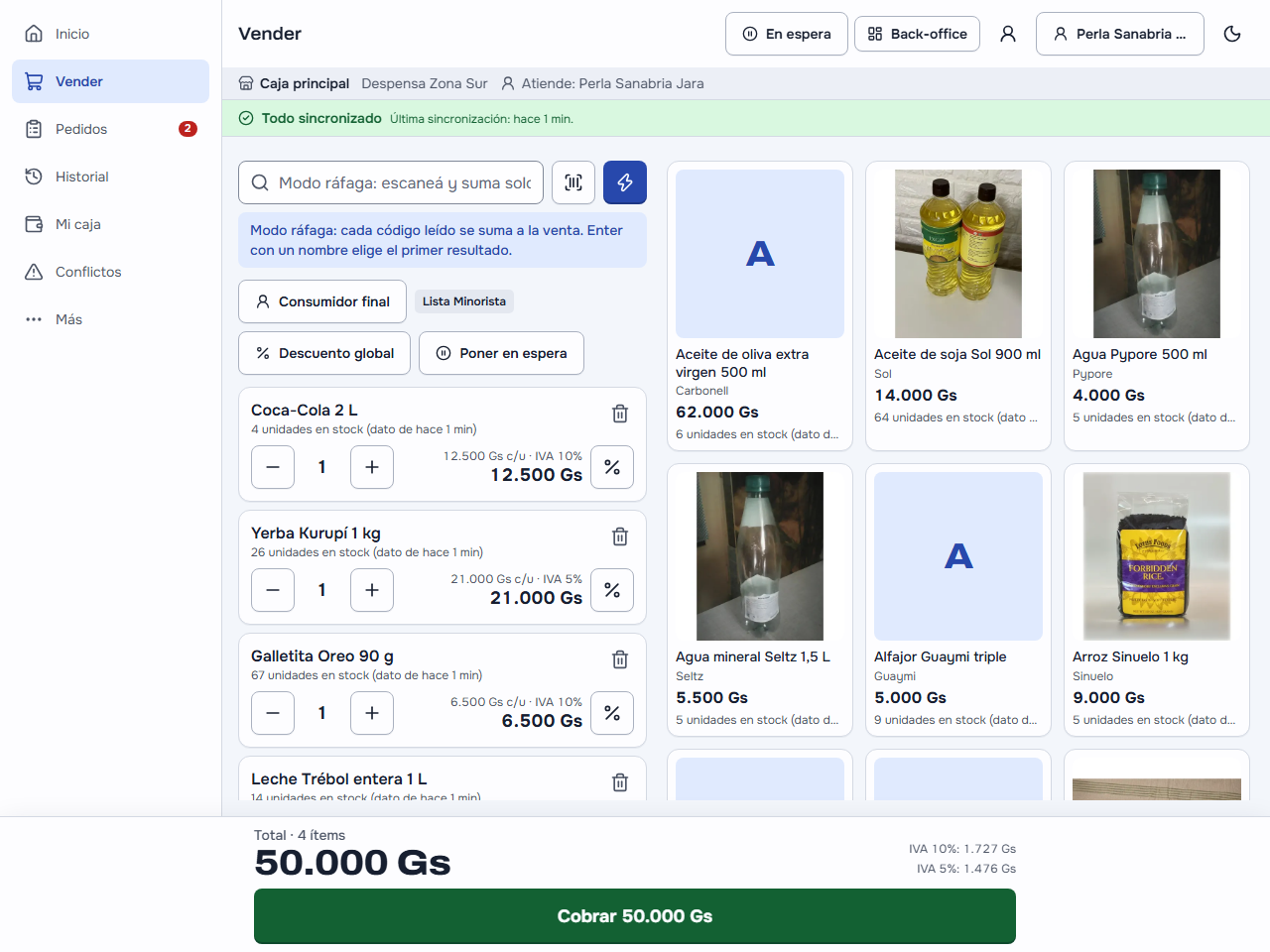Increase Yerba Kurupí 1 kg quantity
1270x952 pixels.
coord(372,590)
